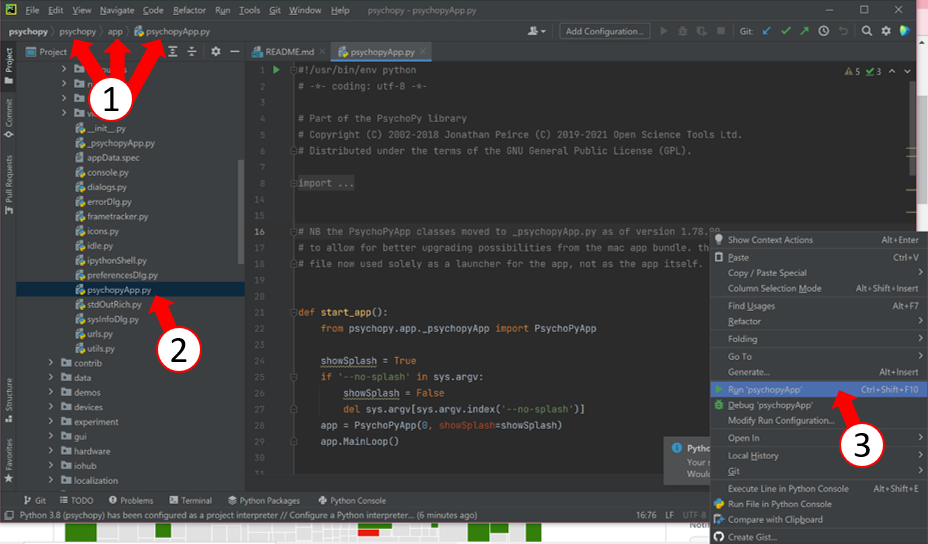Click Debug 'psychopyApp' in context menu
Image resolution: width=928 pixels, height=544 pixels.
tap(770, 405)
